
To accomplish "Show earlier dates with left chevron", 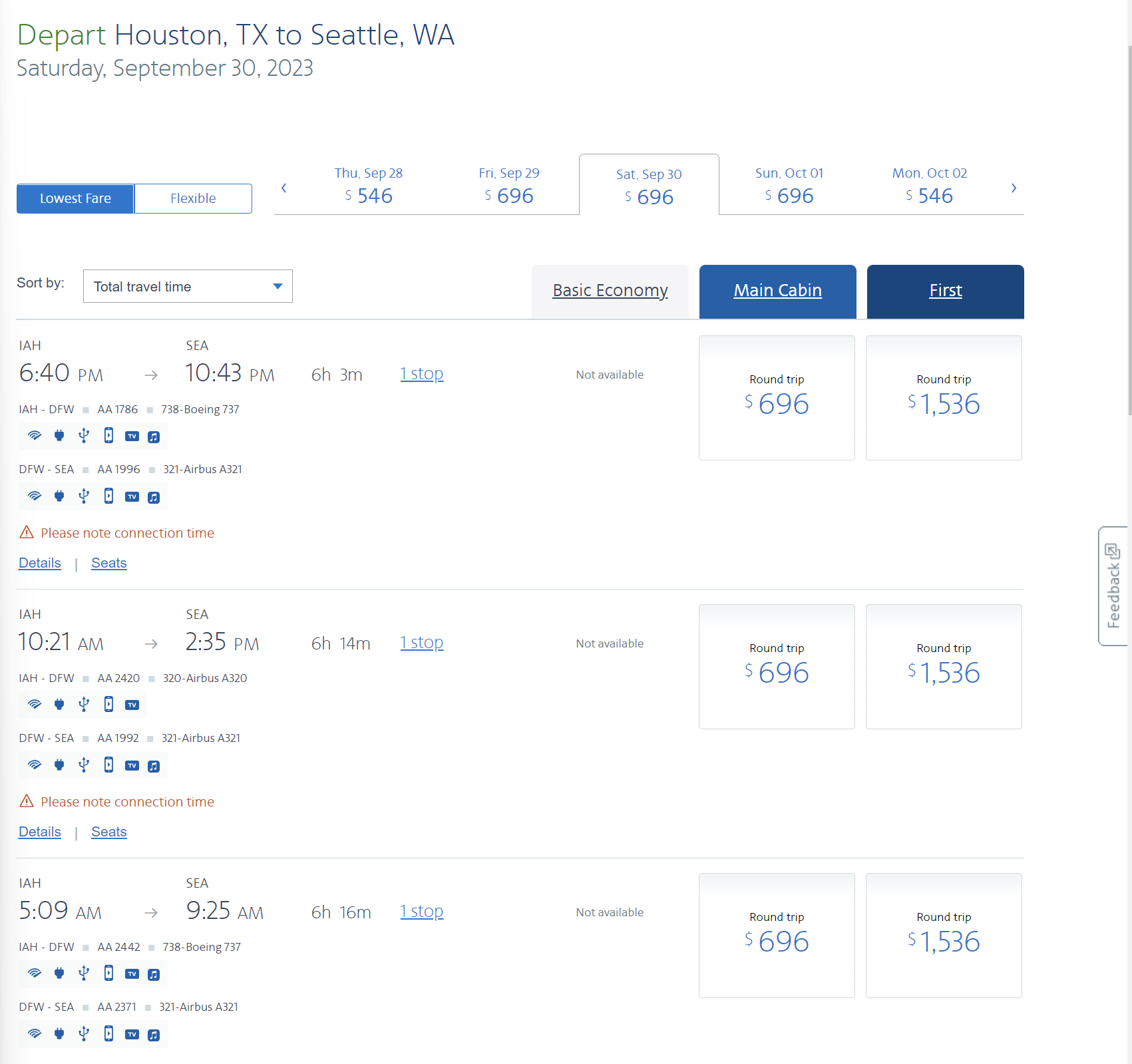I will pyautogui.click(x=284, y=188).
